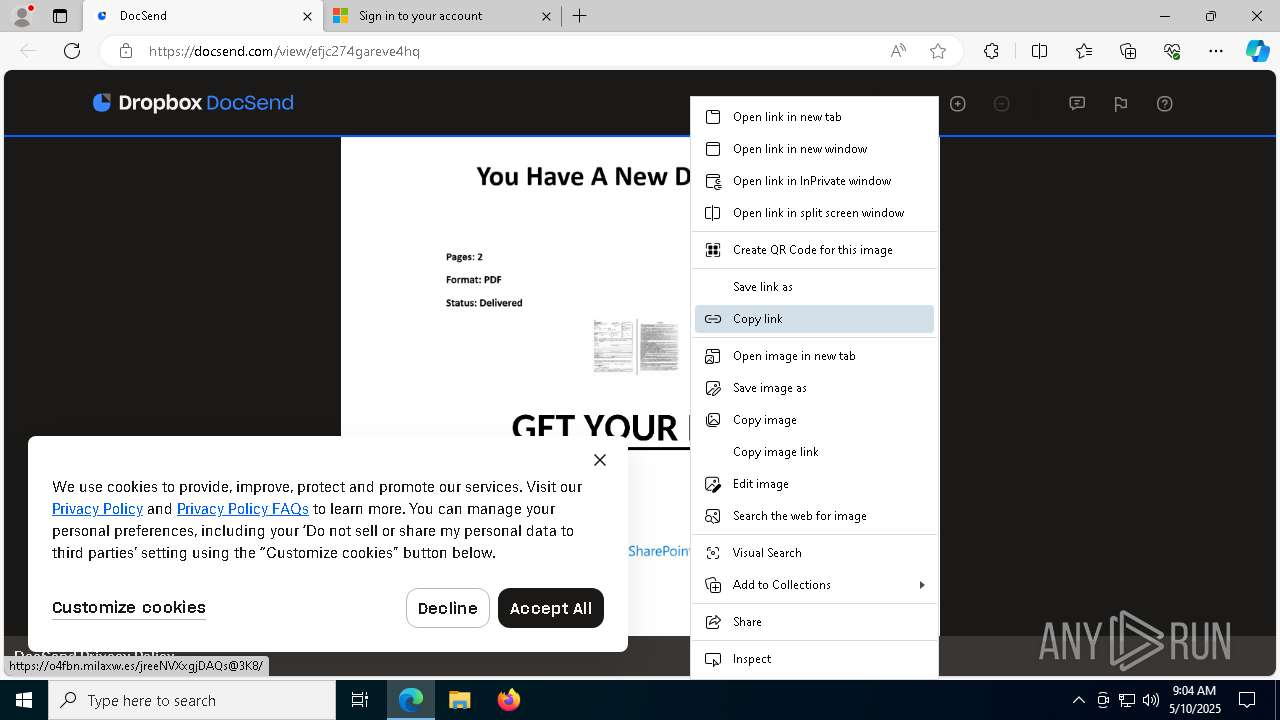This screenshot has width=1280, height=720.
Task: Choose Visual Search
Action: coord(814,553)
